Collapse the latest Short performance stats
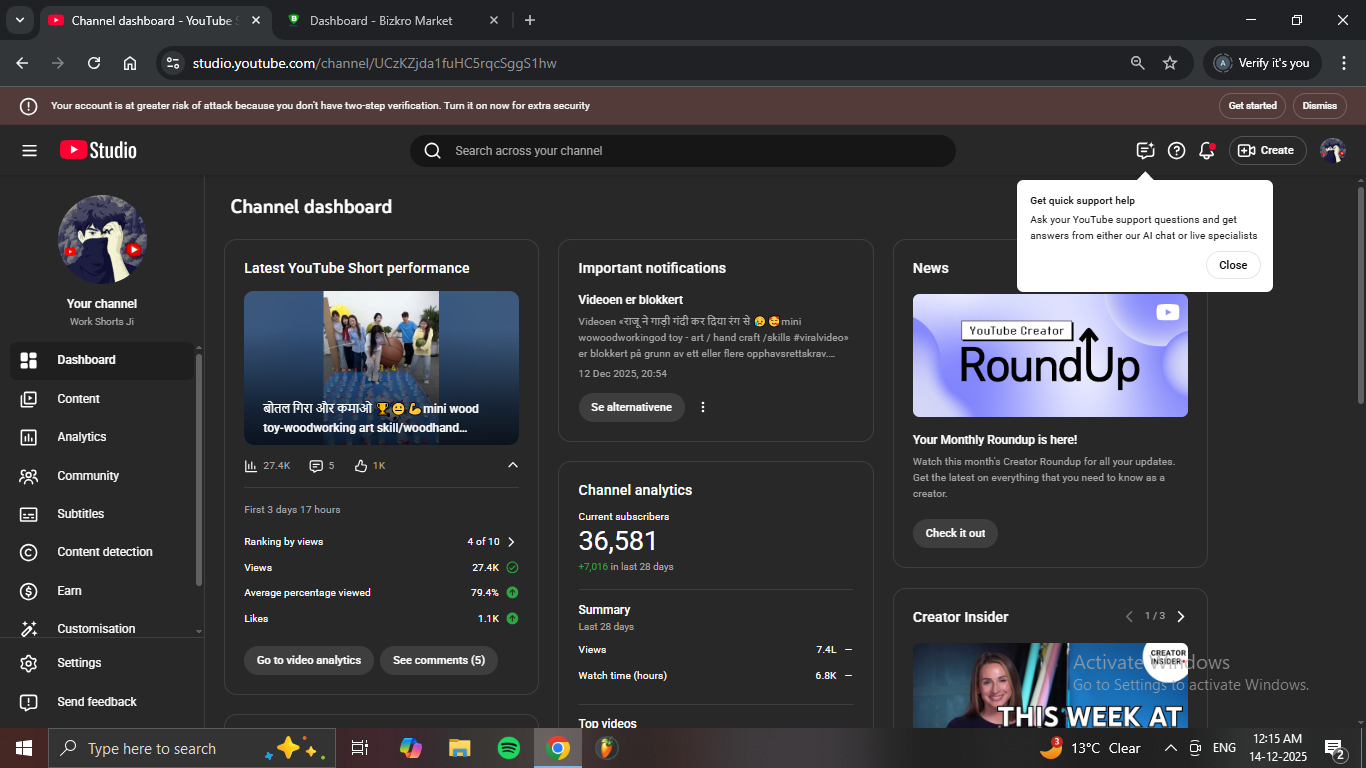This screenshot has width=1366, height=768. click(513, 465)
